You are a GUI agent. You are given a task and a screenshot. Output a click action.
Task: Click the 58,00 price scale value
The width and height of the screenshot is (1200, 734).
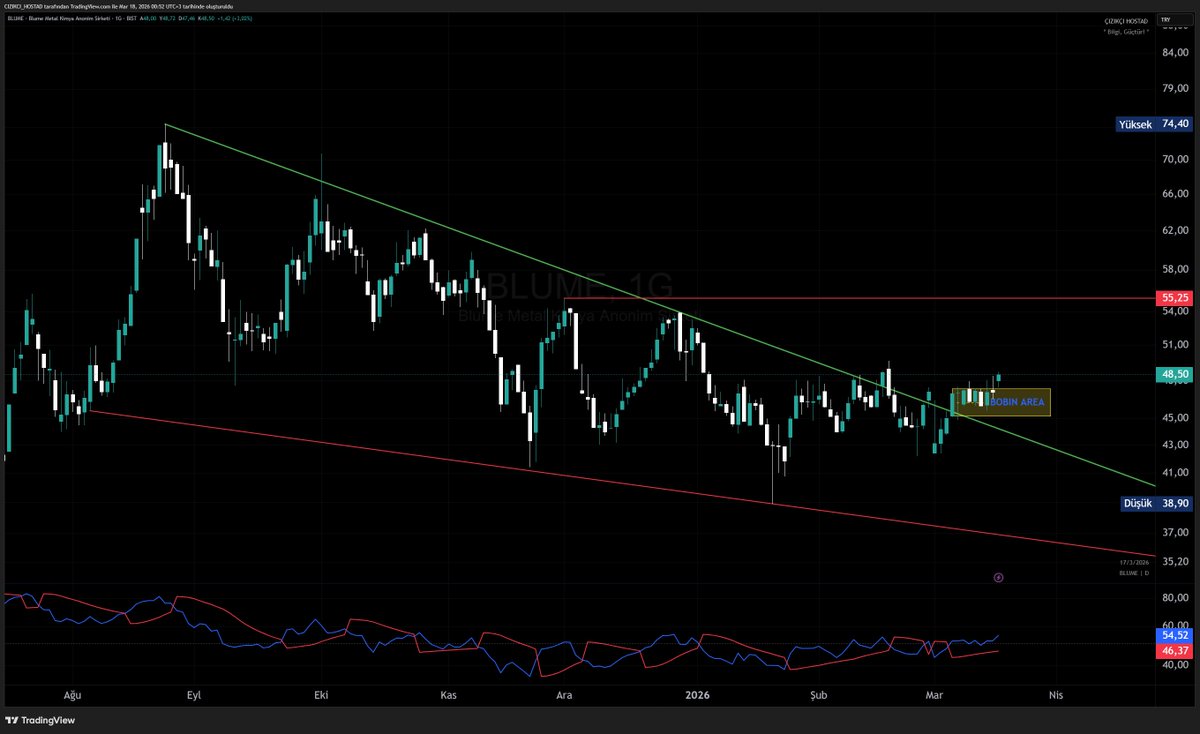(x=1174, y=271)
